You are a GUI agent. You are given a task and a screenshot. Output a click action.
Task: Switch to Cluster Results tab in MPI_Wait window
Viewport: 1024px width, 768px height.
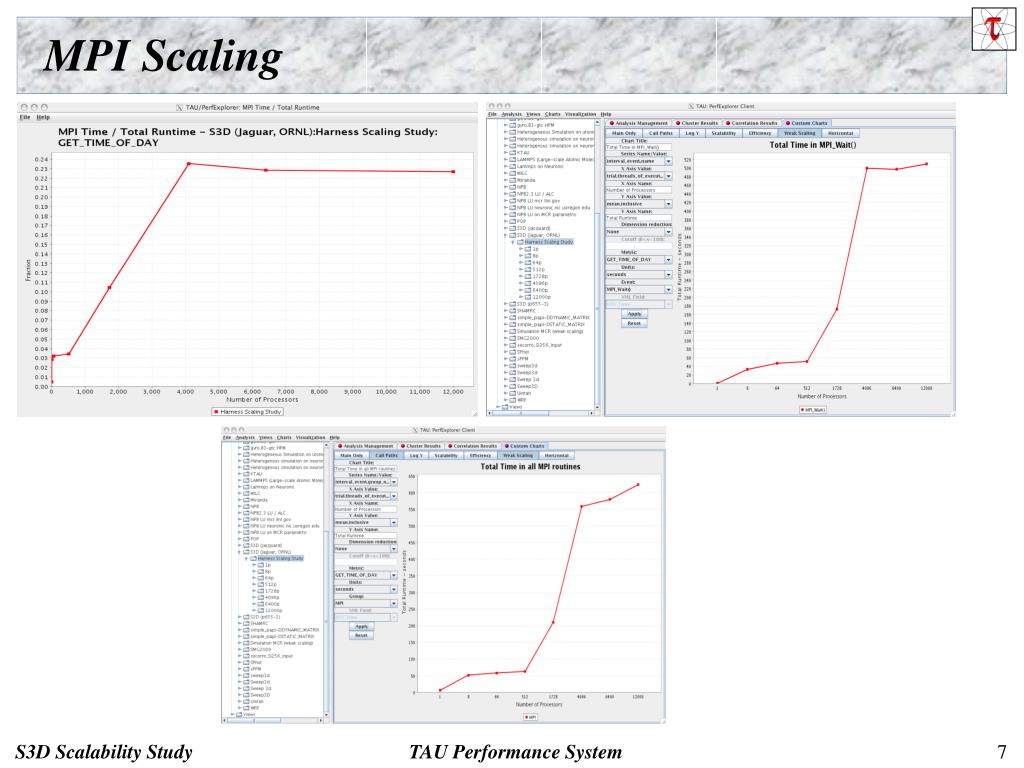pyautogui.click(x=697, y=123)
